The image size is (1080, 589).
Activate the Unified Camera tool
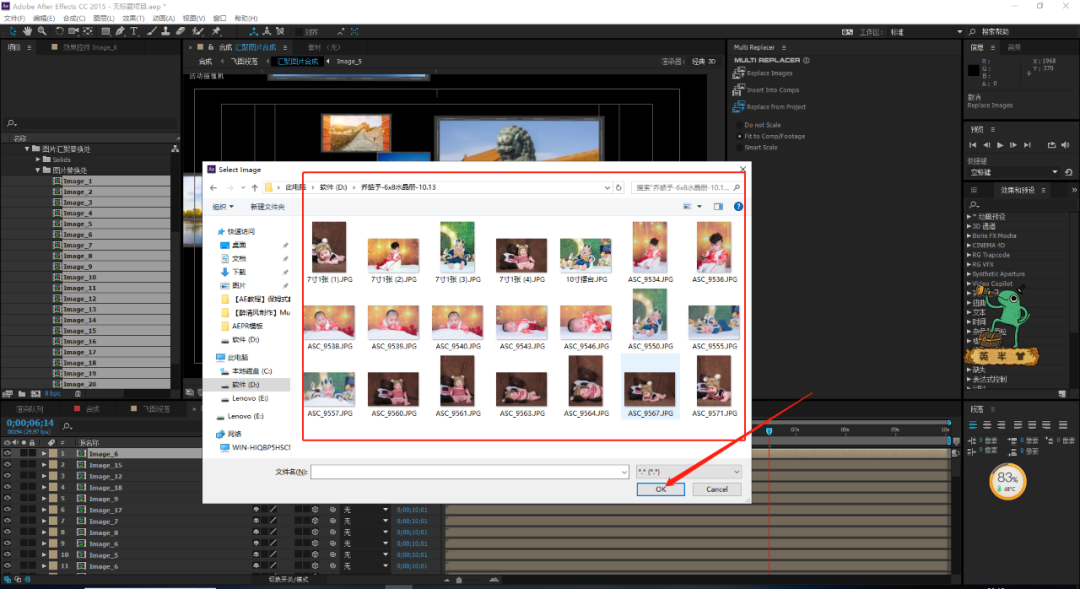tap(73, 31)
